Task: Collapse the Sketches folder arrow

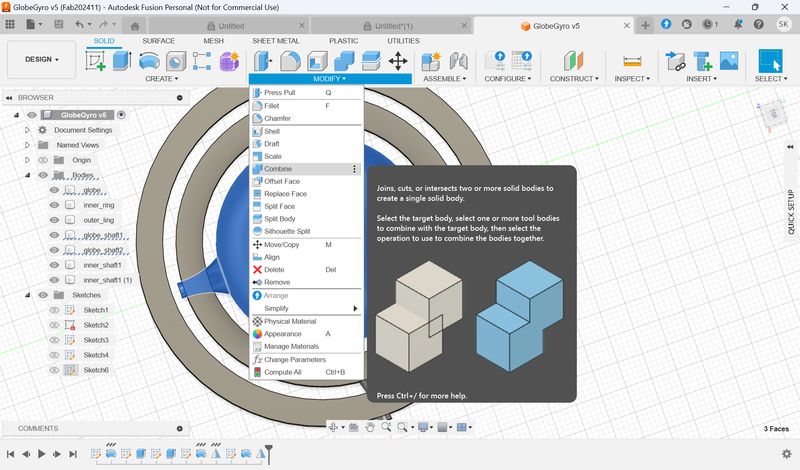Action: [x=28, y=295]
